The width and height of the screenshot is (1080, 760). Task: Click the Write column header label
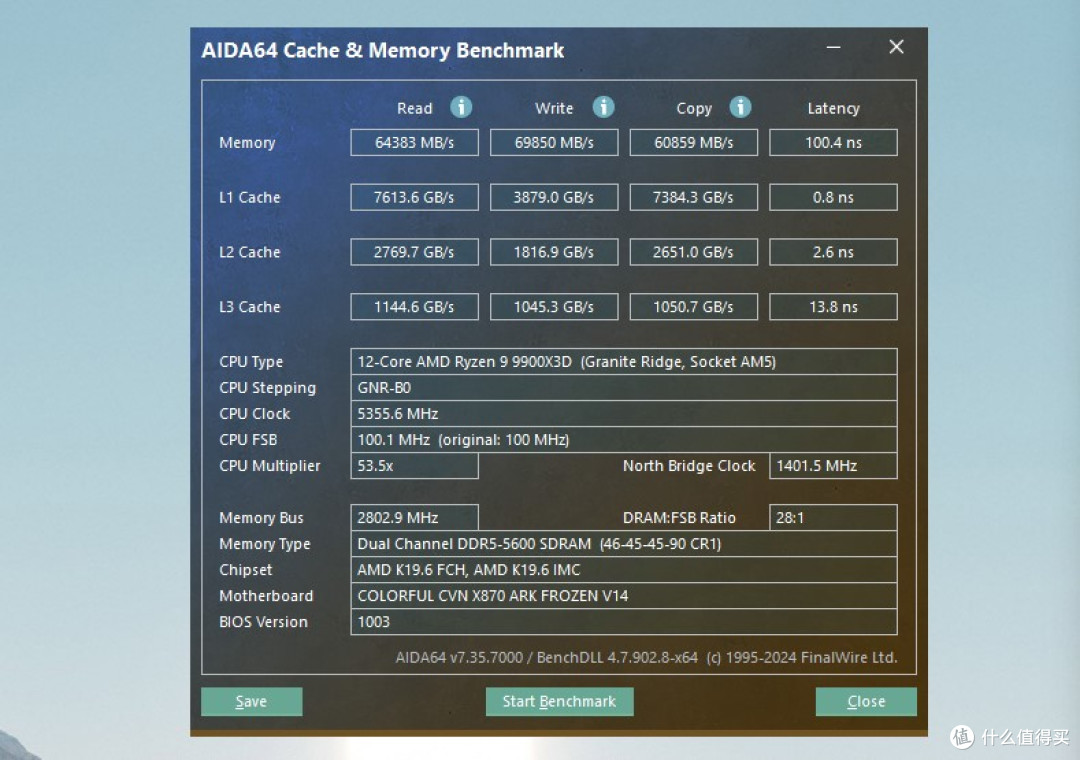coord(554,108)
